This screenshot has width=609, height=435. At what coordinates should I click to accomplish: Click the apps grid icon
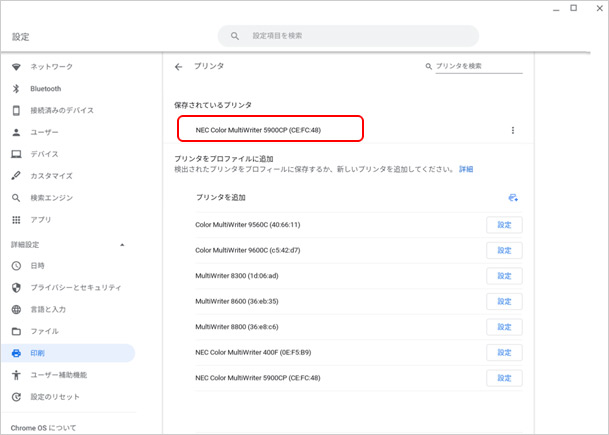click(16, 220)
